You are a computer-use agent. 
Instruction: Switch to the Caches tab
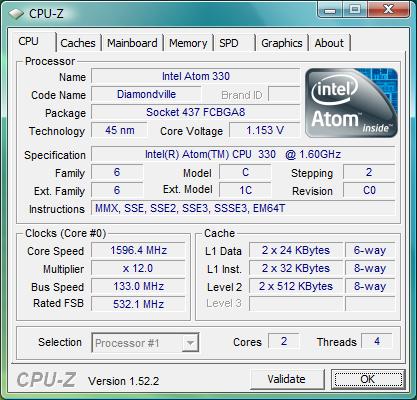tap(78, 43)
